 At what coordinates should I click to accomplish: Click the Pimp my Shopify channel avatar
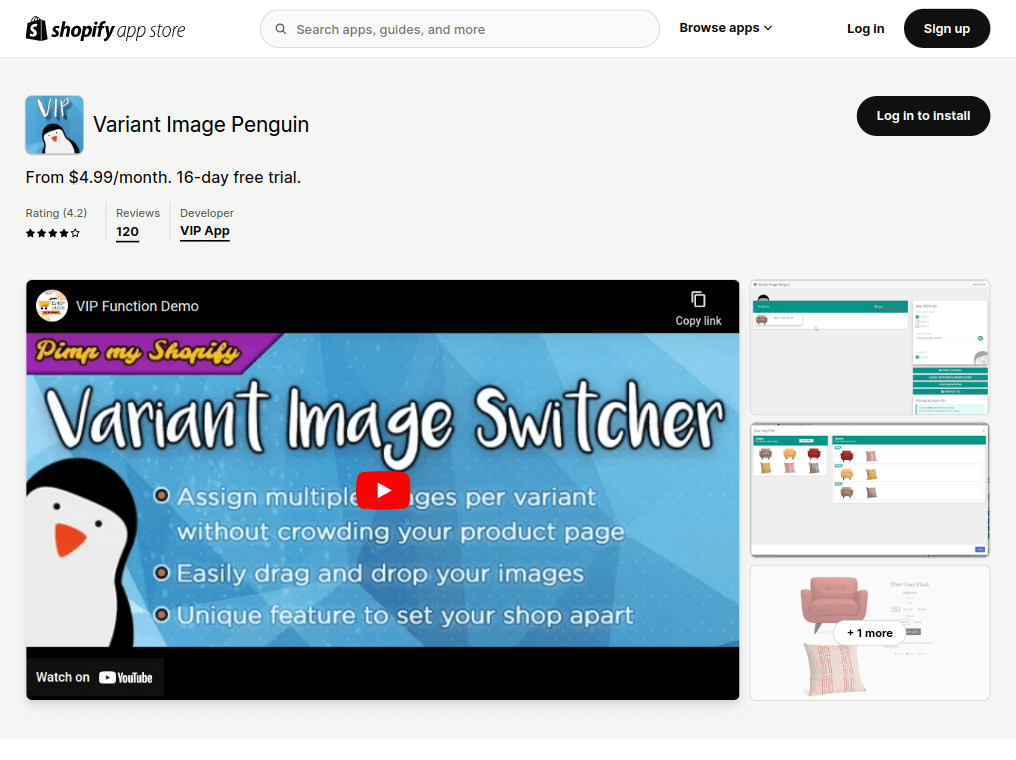52,306
